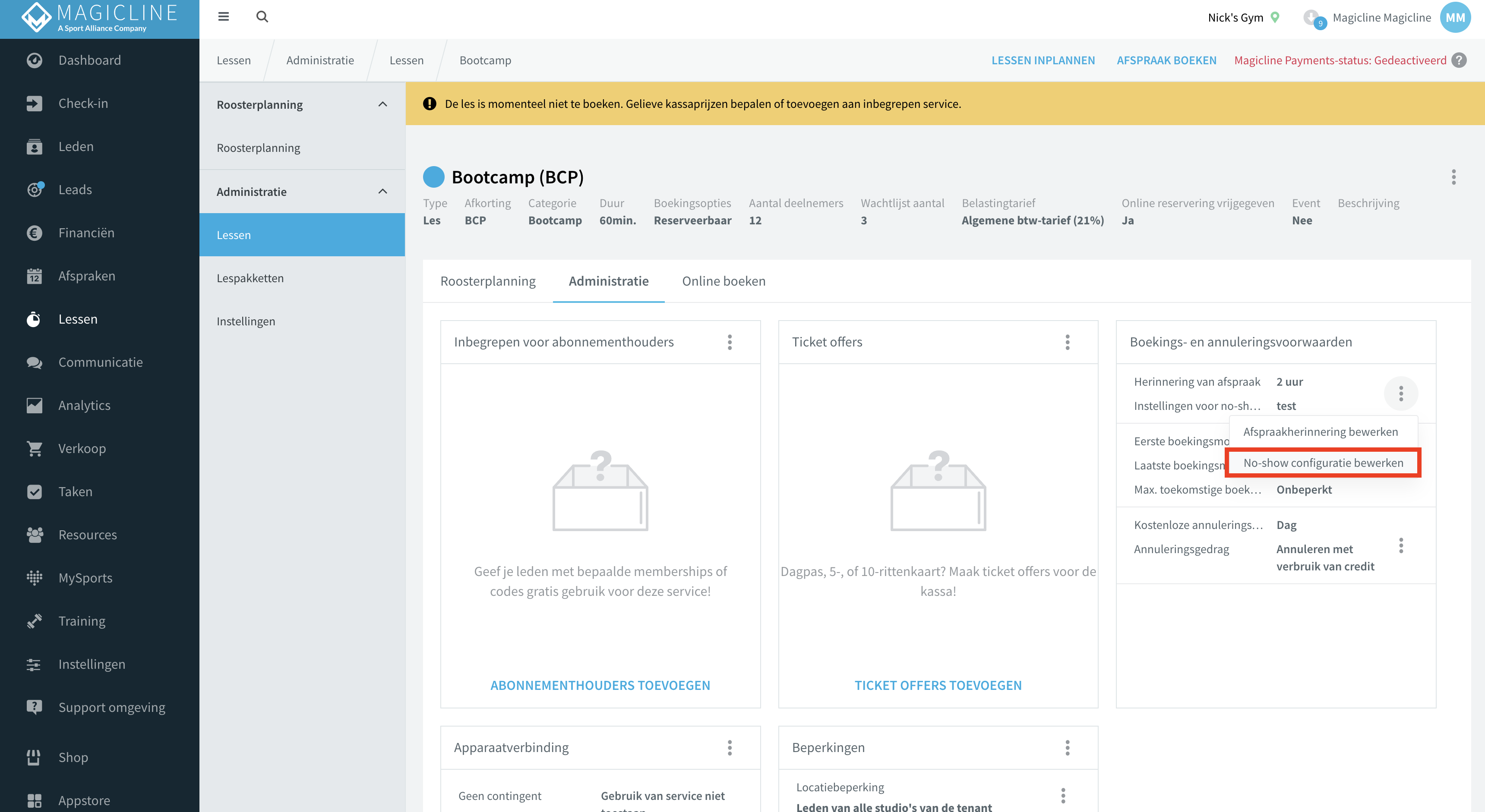This screenshot has width=1485, height=812.
Task: Collapse the Roosterplanning section
Action: tap(383, 104)
